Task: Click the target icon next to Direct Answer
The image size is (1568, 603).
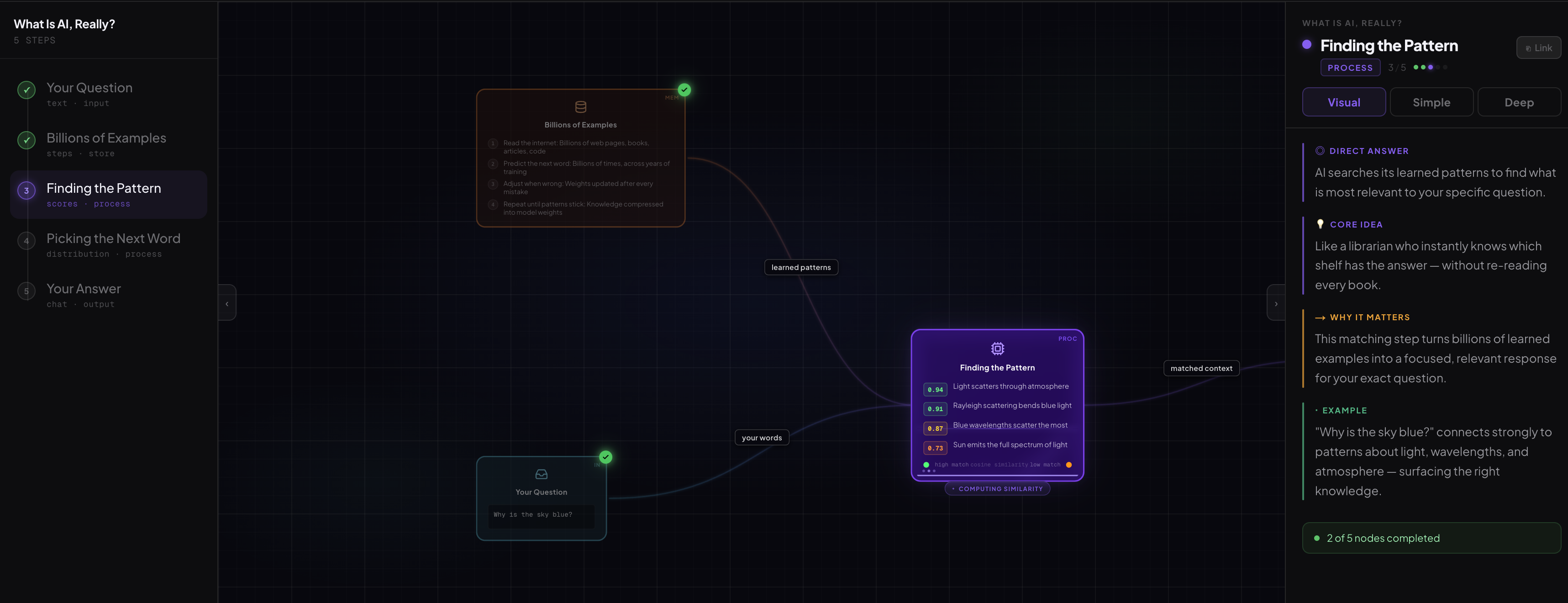Action: [x=1320, y=151]
